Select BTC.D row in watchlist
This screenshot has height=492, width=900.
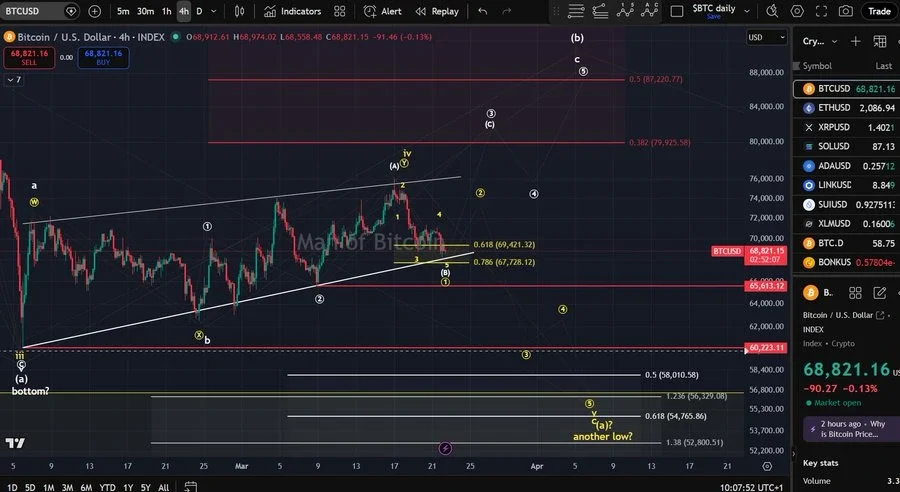[x=847, y=243]
